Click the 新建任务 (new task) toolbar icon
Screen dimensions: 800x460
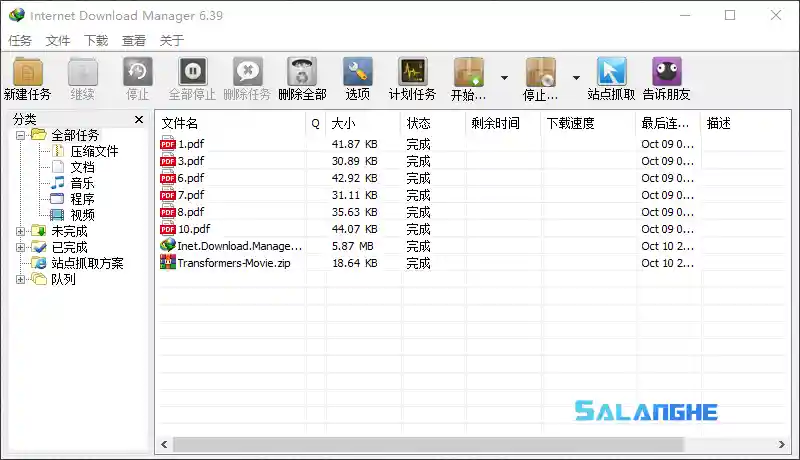28,72
